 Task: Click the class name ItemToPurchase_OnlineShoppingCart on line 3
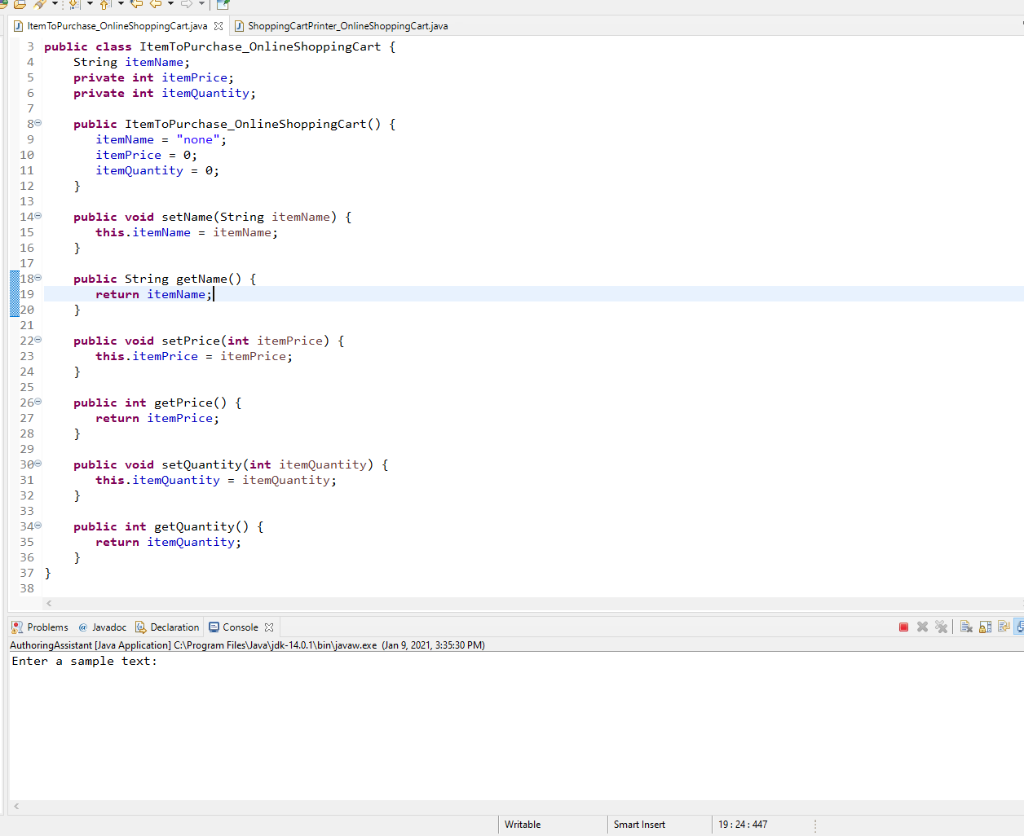point(260,47)
